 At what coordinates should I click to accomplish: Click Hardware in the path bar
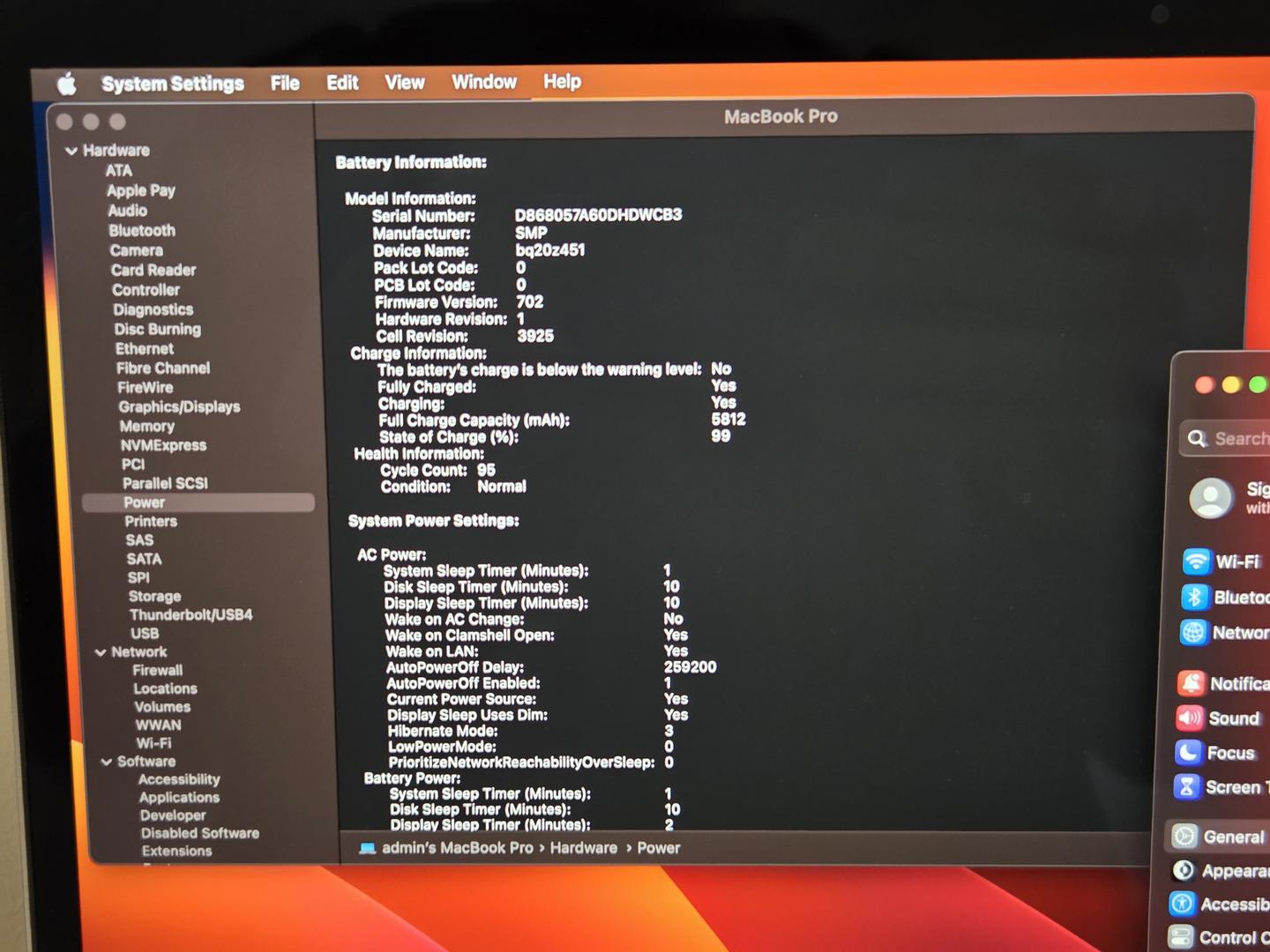click(583, 848)
